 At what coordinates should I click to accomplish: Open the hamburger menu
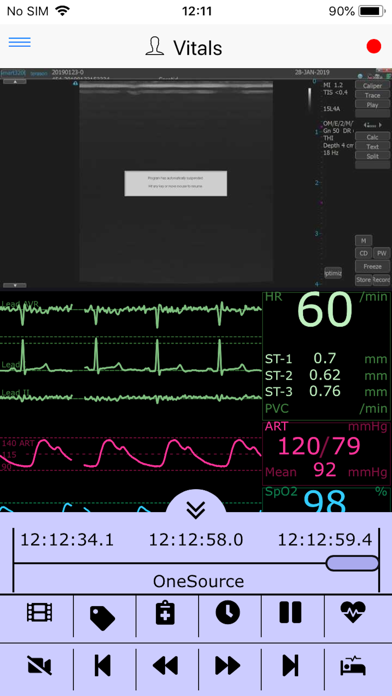tap(20, 42)
